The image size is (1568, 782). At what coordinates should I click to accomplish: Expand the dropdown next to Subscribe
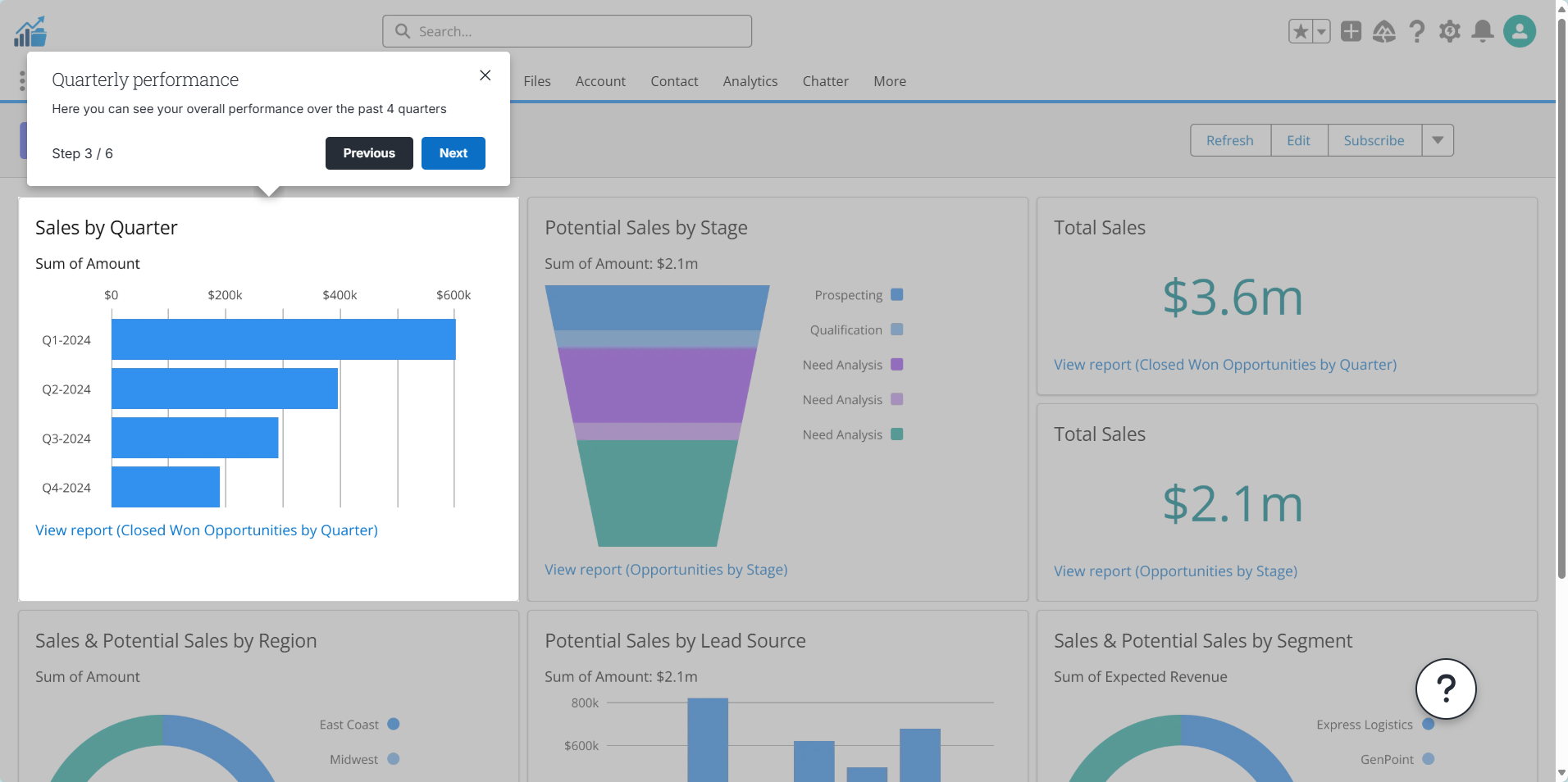(1437, 140)
